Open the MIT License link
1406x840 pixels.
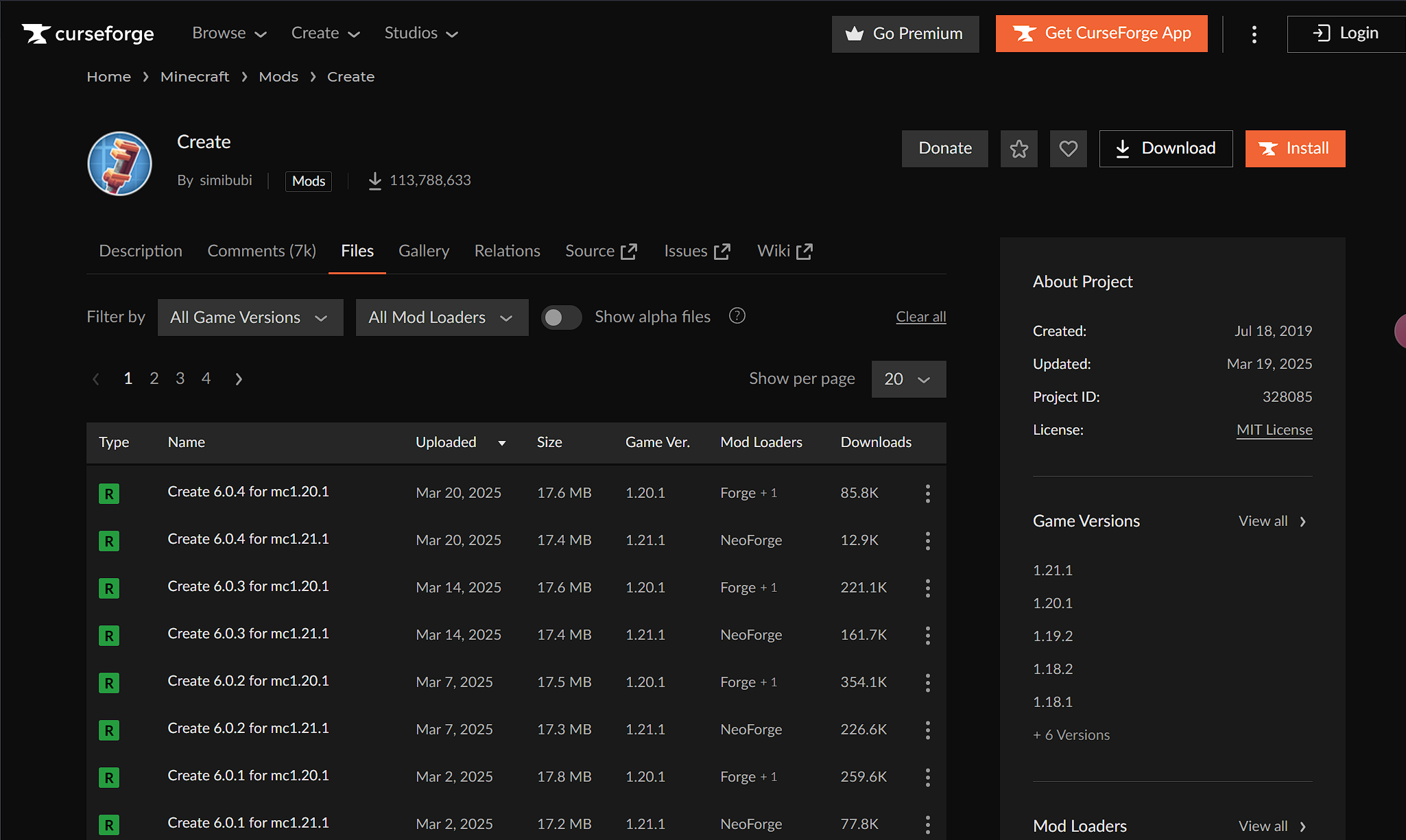1274,430
